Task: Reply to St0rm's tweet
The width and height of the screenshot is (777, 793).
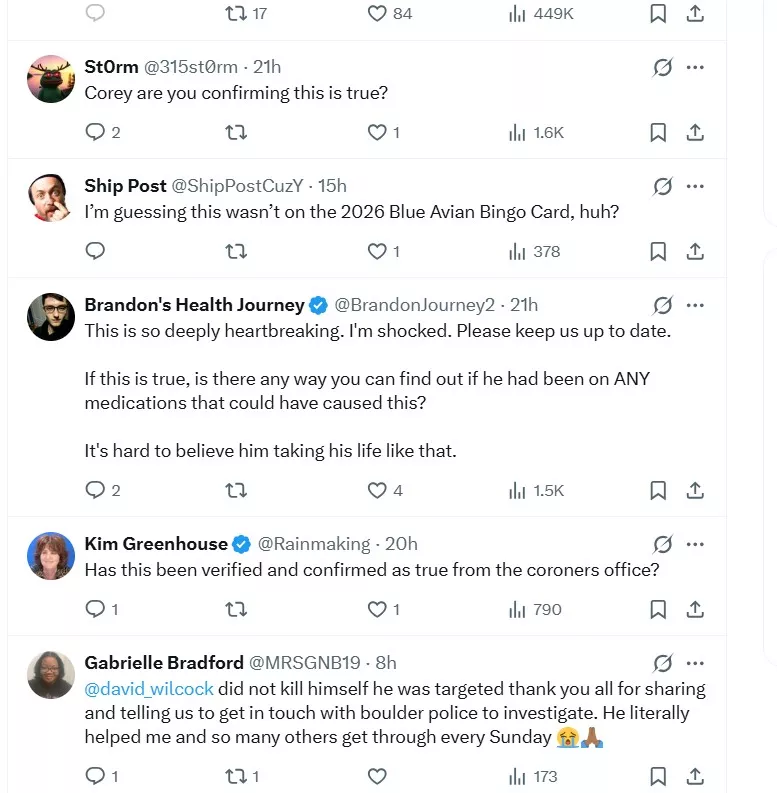Action: (96, 132)
